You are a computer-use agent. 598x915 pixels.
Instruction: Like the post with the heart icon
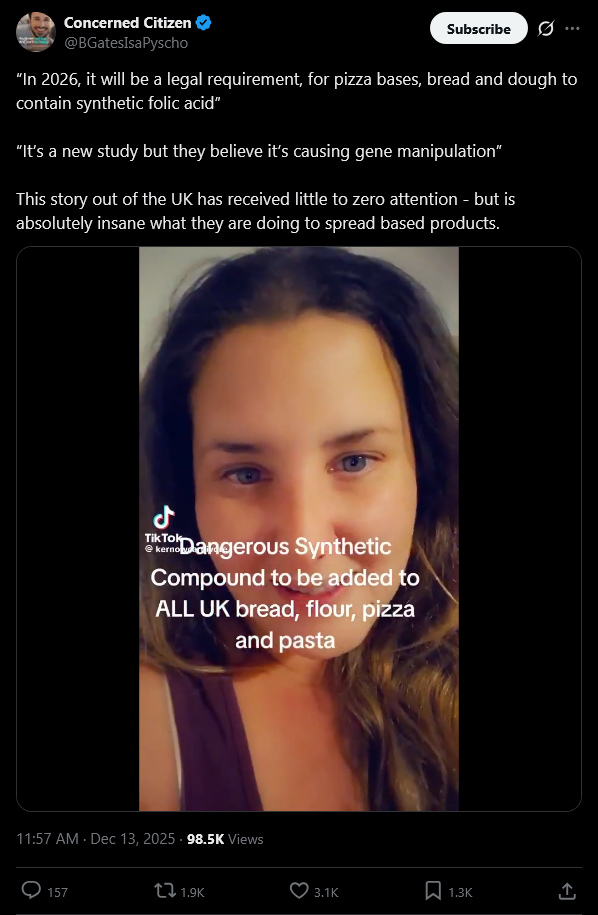[x=299, y=890]
